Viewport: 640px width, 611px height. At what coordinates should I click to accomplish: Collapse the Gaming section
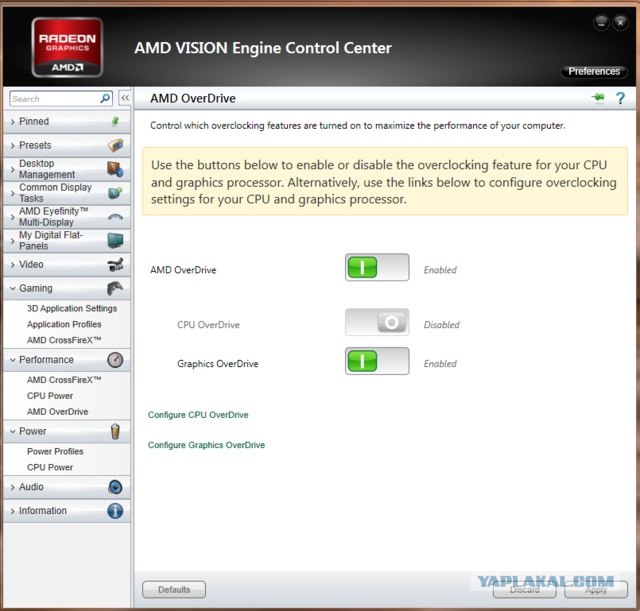(67, 288)
